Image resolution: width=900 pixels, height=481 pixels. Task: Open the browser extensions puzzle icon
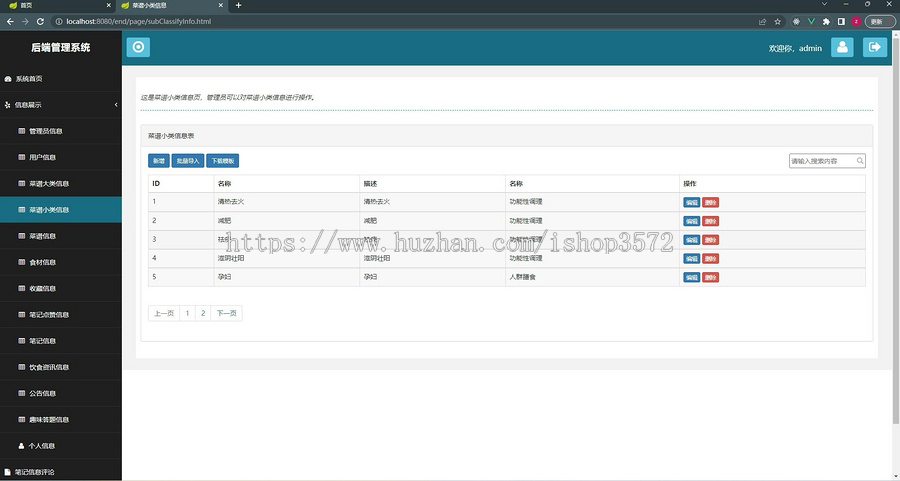tap(826, 22)
